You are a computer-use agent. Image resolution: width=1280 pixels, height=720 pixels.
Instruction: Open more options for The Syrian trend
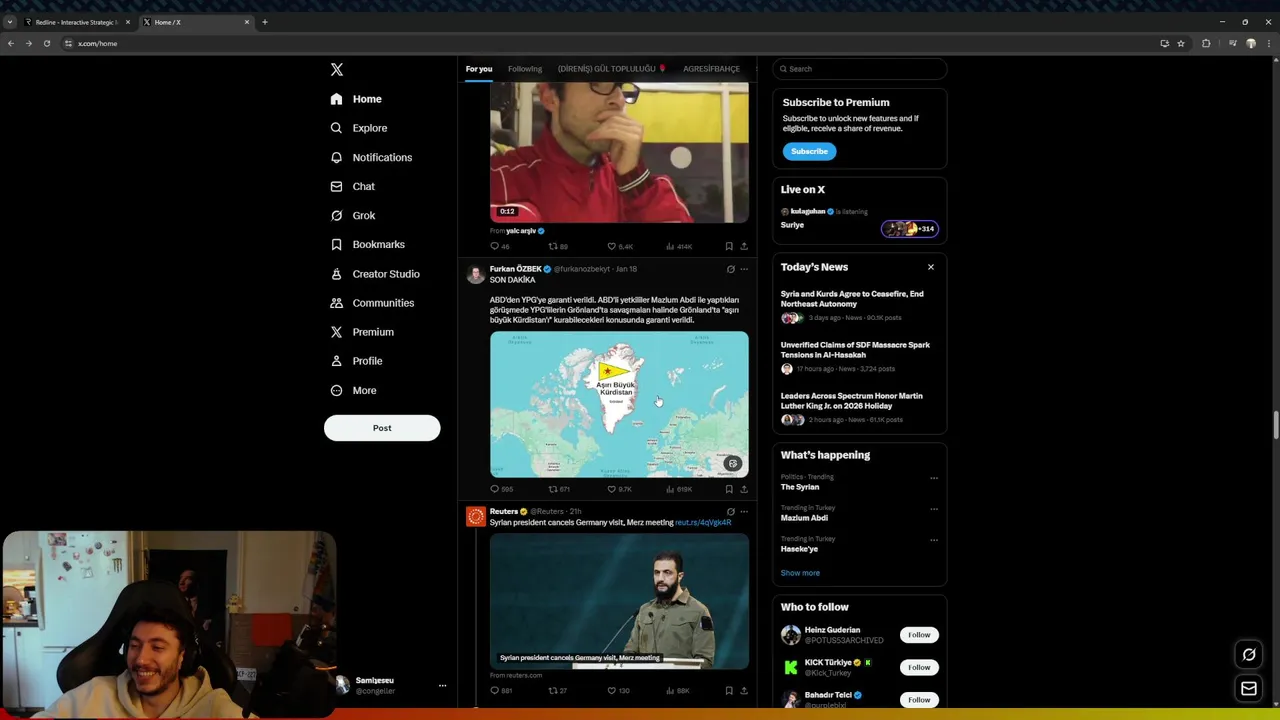coord(934,478)
